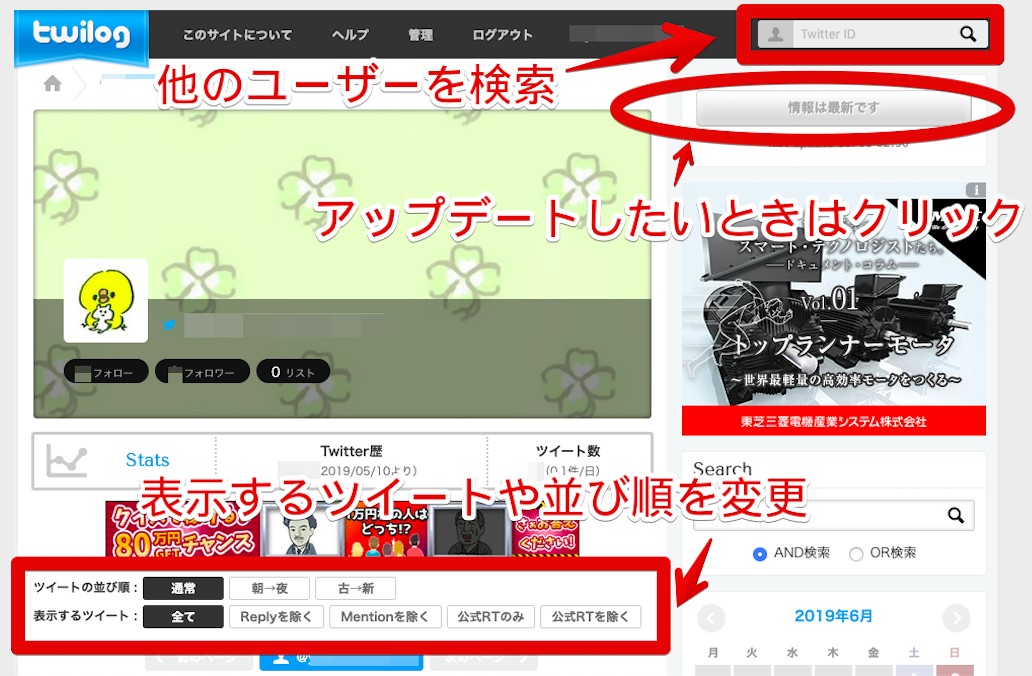This screenshot has width=1032, height=676.
Task: Click the Twitter ID search input field
Action: pos(870,35)
